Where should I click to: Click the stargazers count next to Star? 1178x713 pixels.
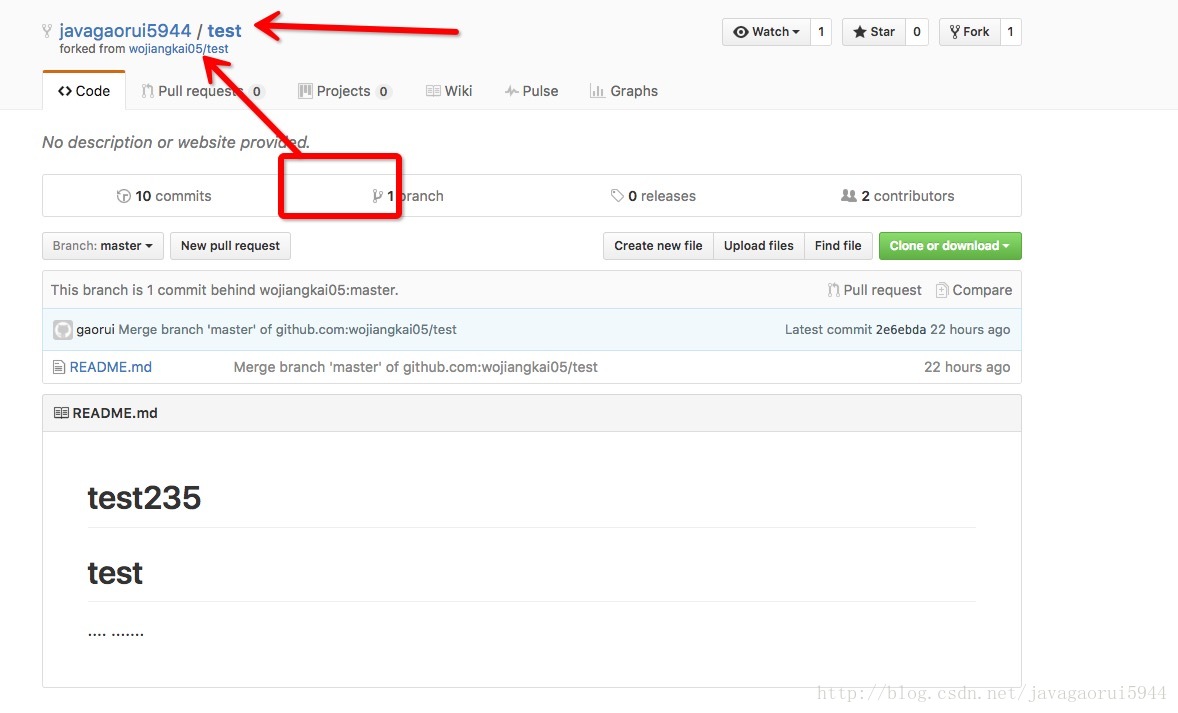tap(917, 32)
